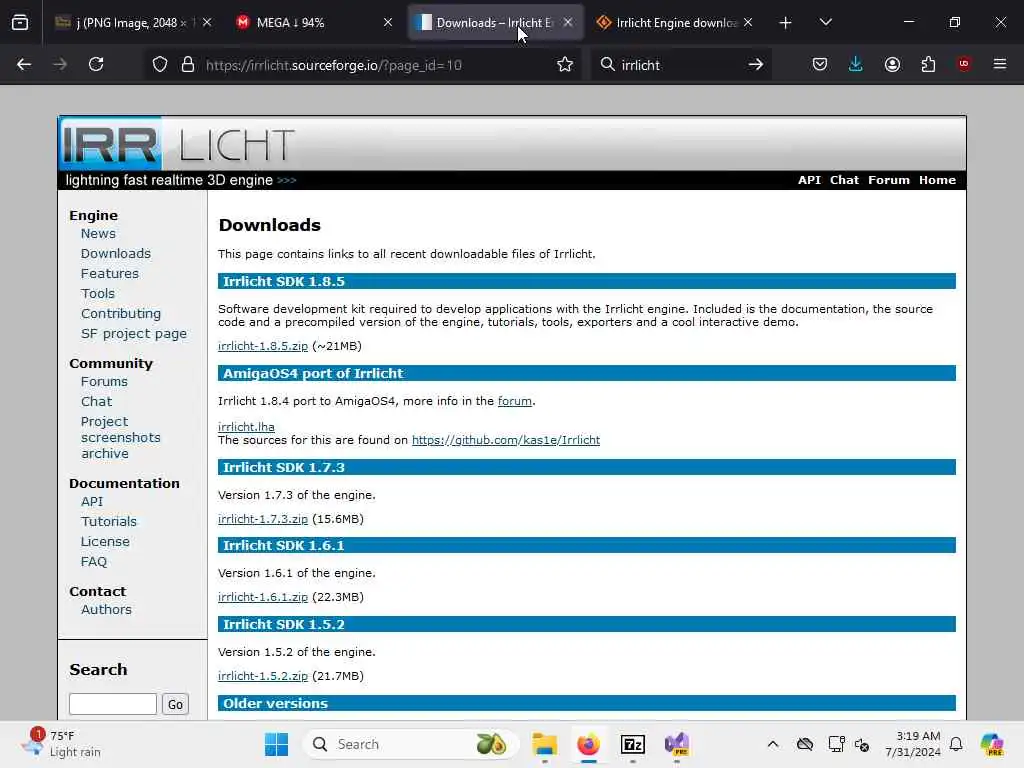The width and height of the screenshot is (1024, 768).
Task: Close the MEGA 94% tab
Action: pos(388,22)
